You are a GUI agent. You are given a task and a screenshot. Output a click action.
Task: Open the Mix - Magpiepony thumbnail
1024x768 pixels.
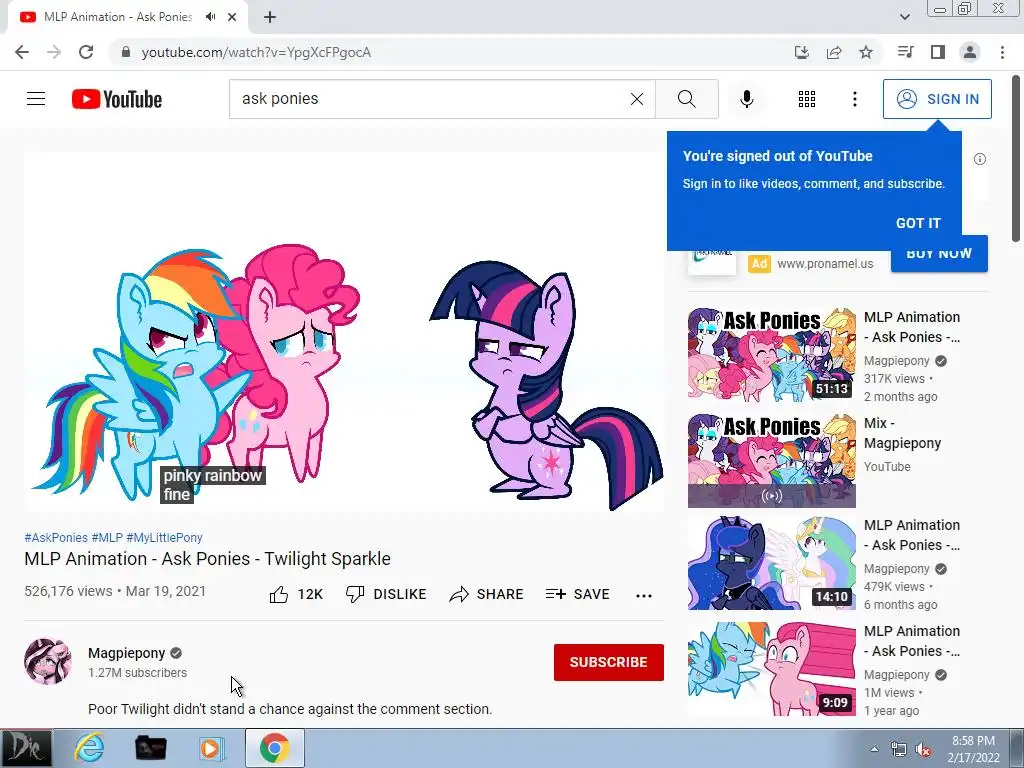pyautogui.click(x=771, y=460)
